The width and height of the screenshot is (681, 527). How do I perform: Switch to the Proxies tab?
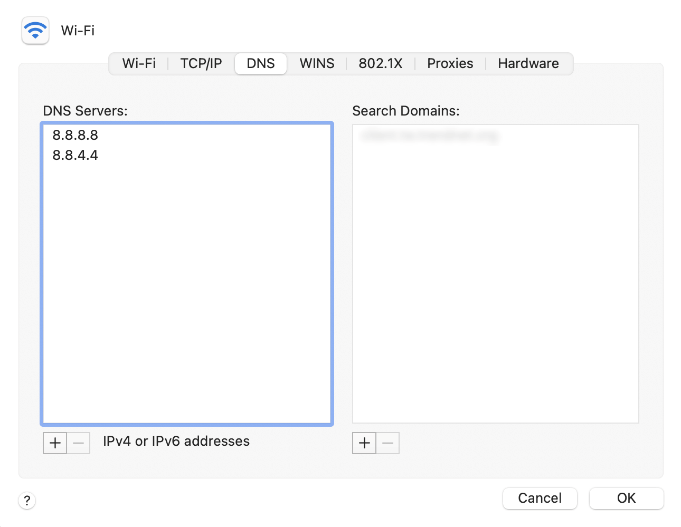coord(450,63)
